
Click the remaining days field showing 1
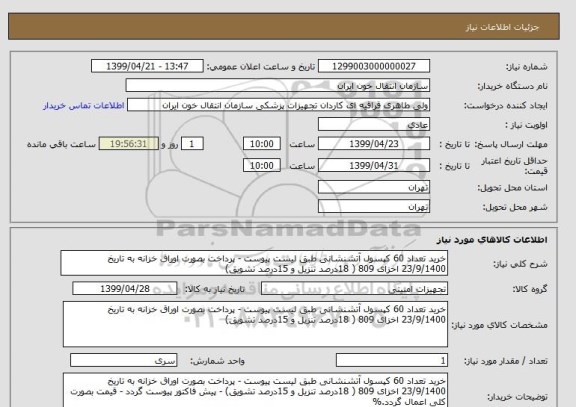(192, 144)
